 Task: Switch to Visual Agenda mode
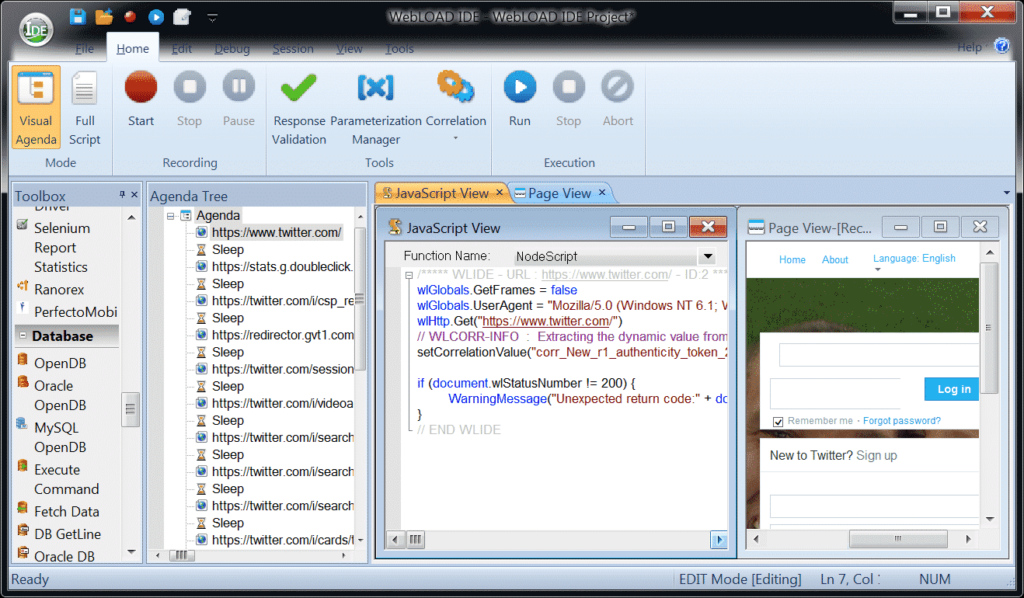pos(36,108)
